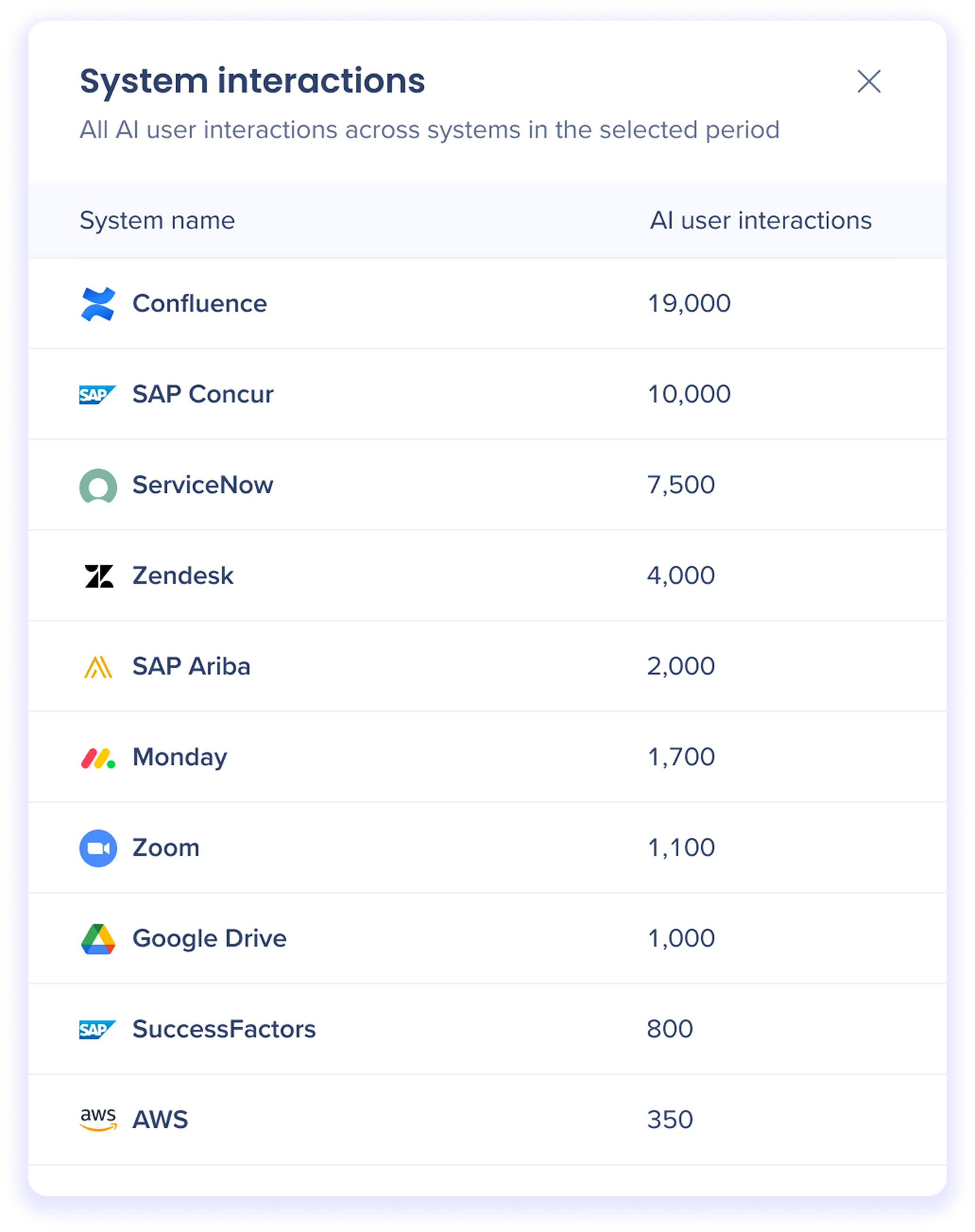Close the System interactions dialog

[x=869, y=81]
